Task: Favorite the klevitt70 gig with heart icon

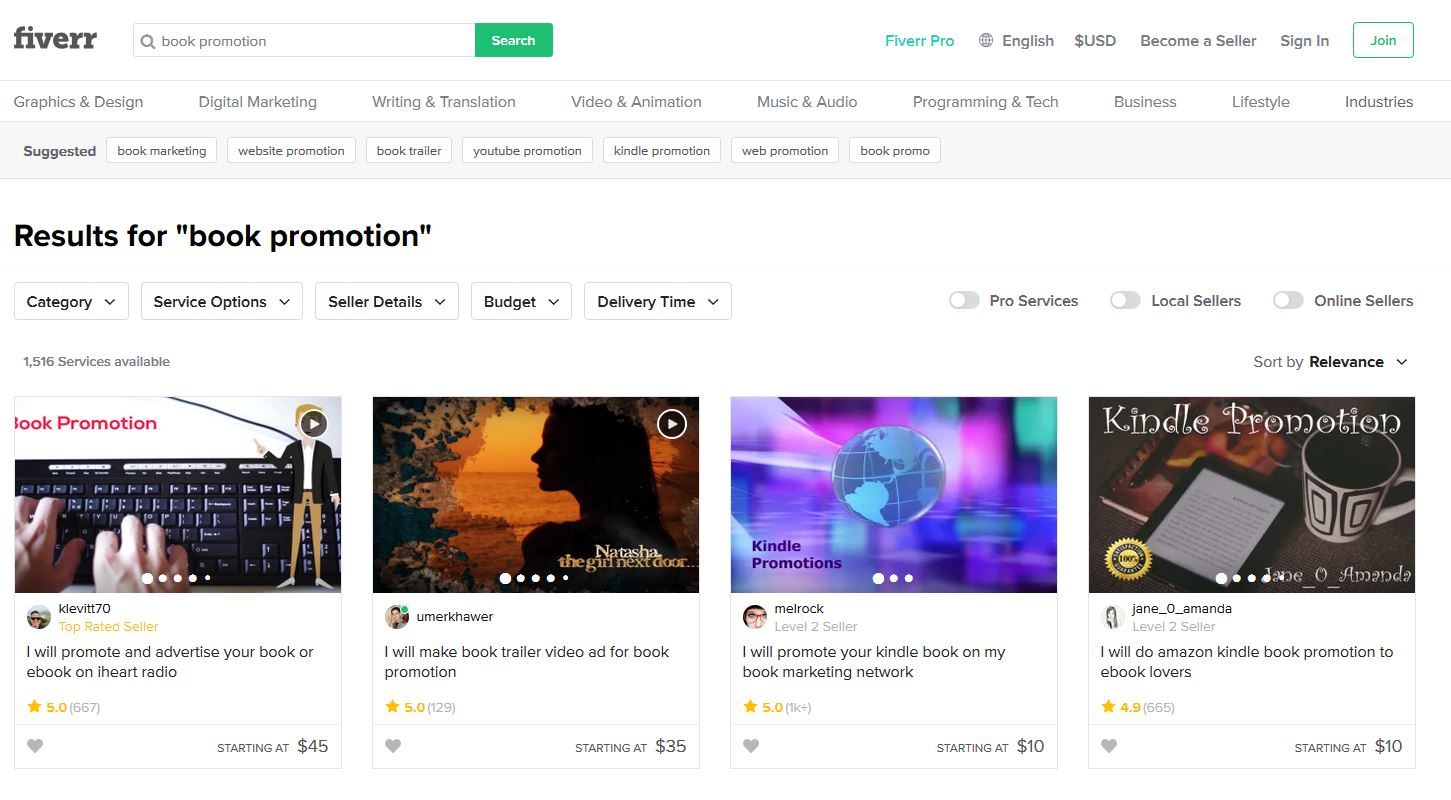Action: (35, 746)
